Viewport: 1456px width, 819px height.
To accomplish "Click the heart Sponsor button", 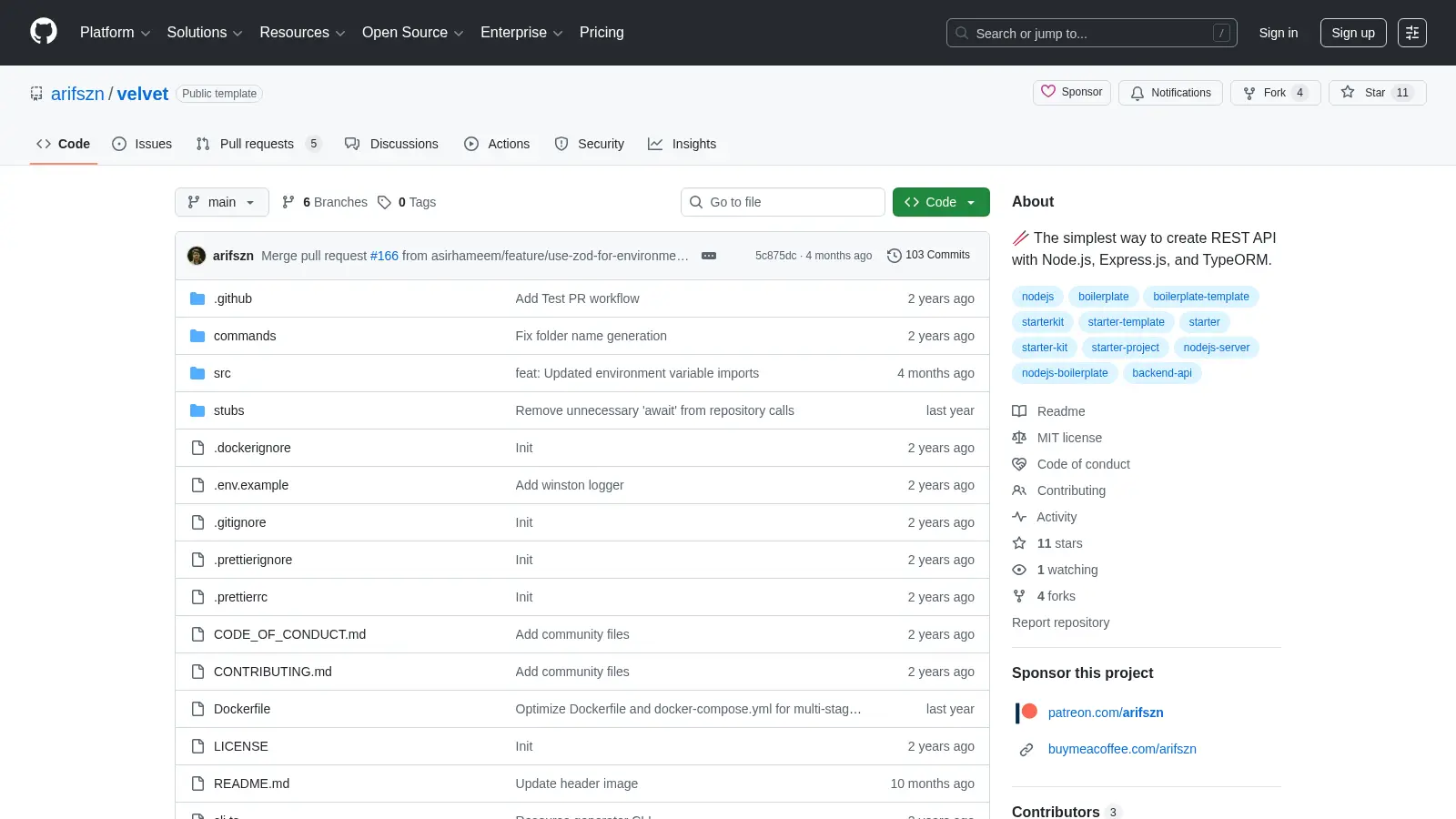I will coord(1072,93).
